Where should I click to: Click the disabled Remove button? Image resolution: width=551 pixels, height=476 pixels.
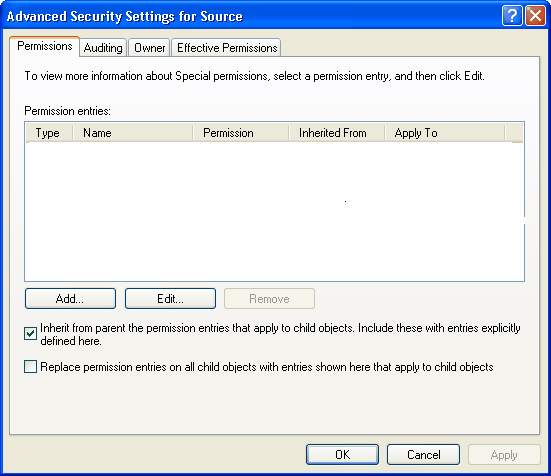click(x=269, y=299)
